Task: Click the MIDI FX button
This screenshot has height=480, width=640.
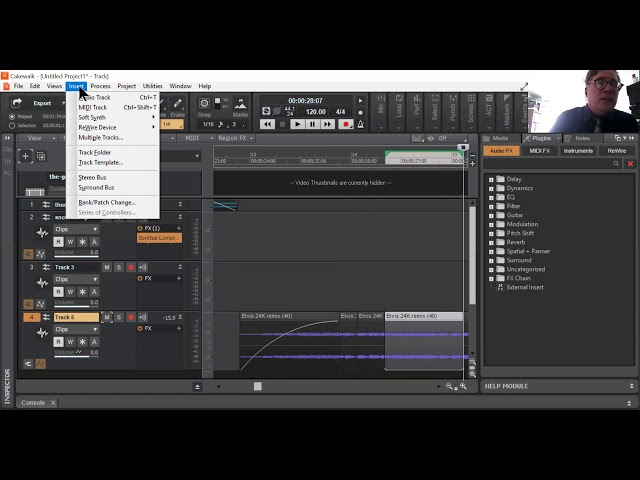Action: (540, 151)
